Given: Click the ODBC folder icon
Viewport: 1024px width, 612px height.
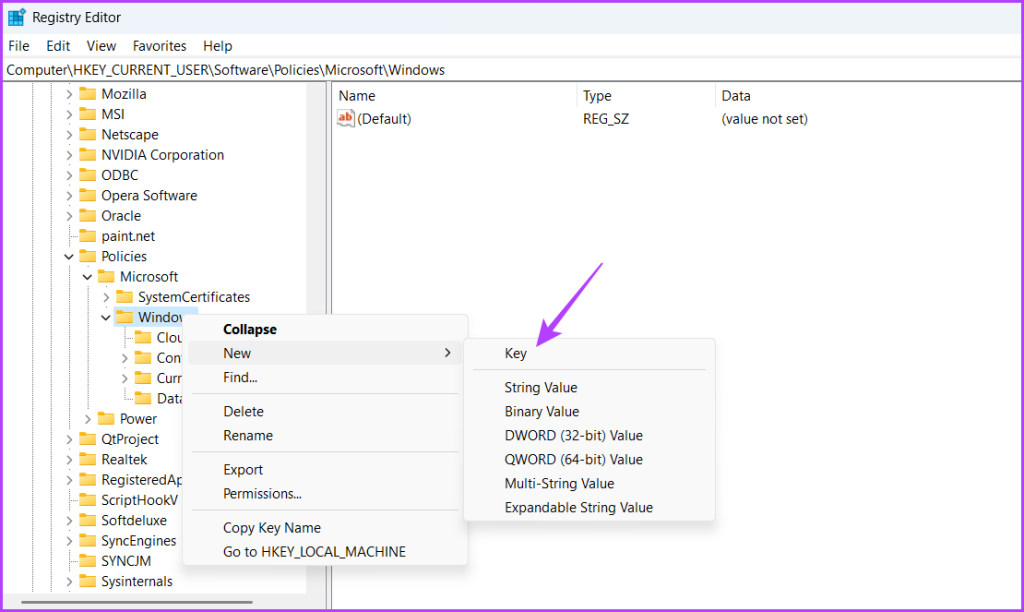Looking at the screenshot, I should 88,174.
